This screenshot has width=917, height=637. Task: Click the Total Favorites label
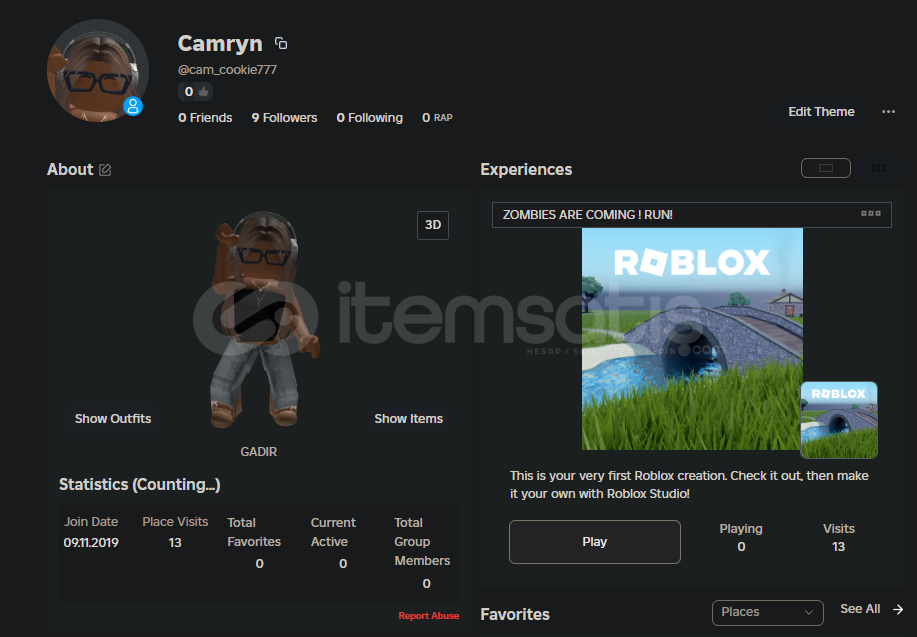click(x=254, y=532)
